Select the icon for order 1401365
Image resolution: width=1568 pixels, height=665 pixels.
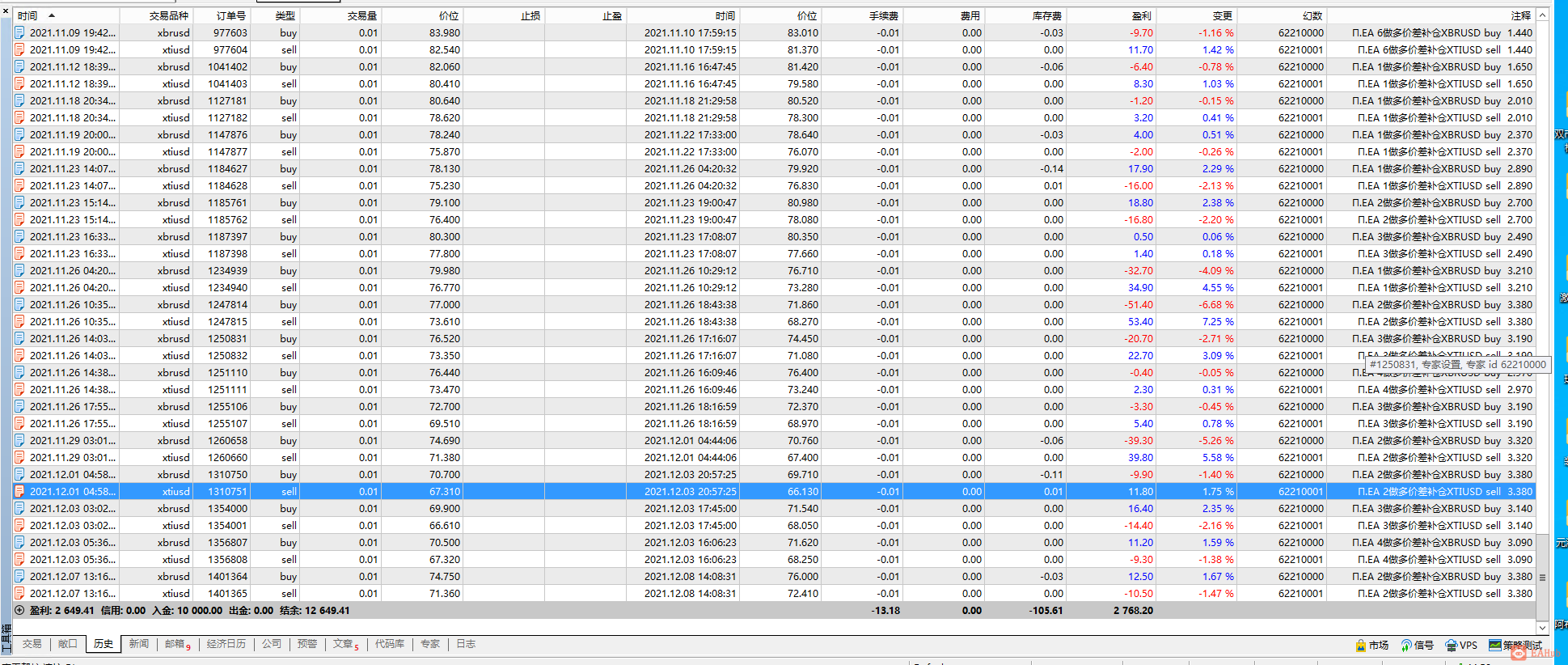19,594
